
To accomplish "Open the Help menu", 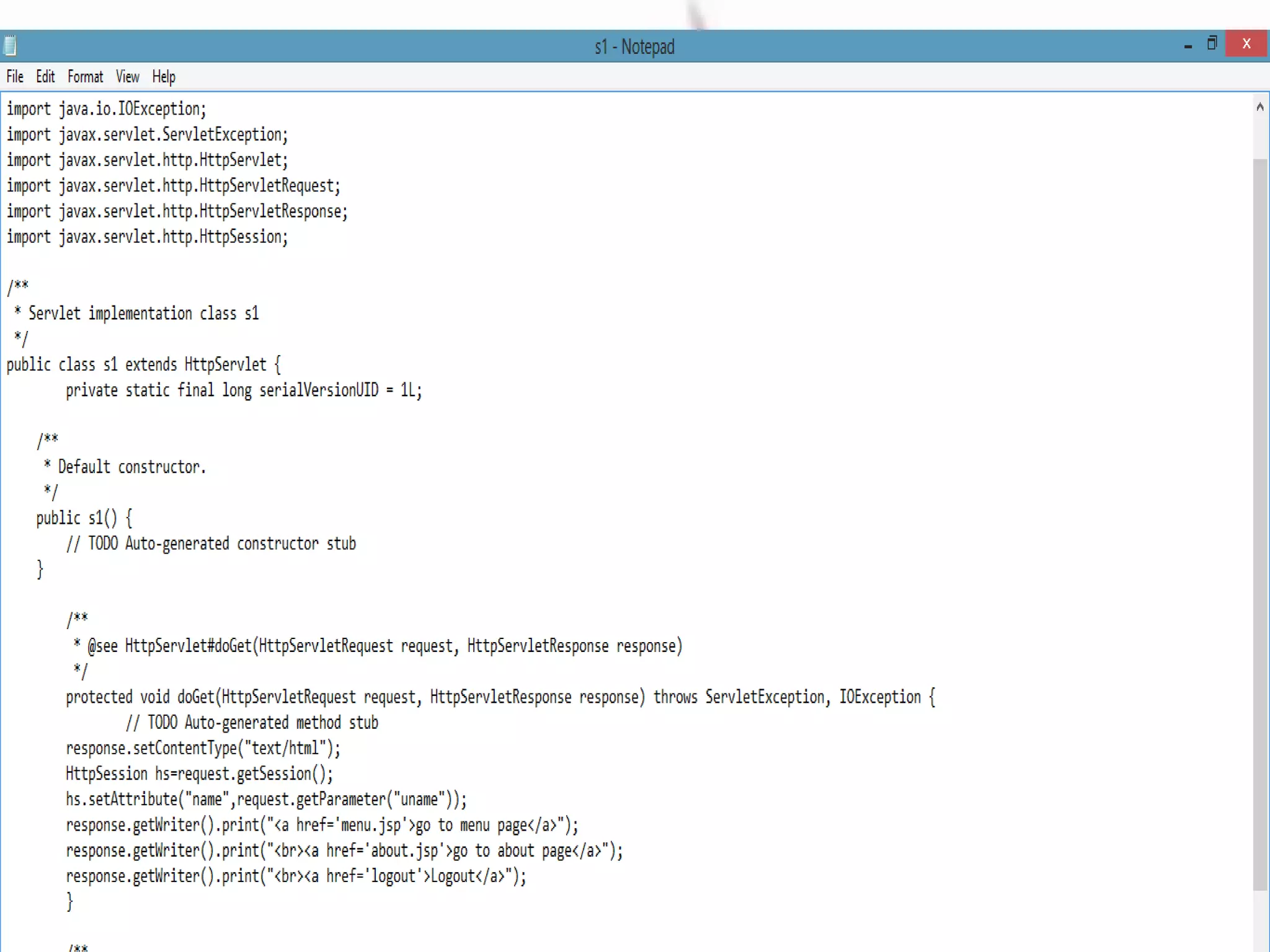I will click(x=164, y=77).
